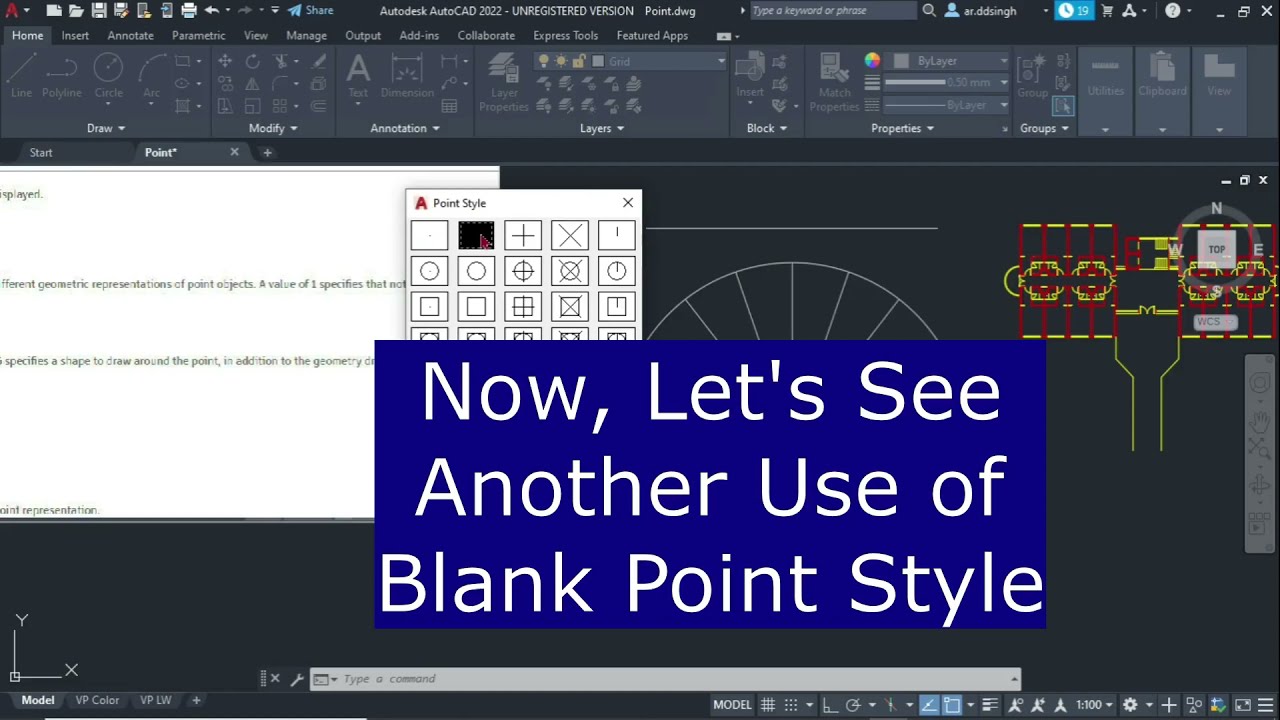Toggle lineweight display in status bar
The width and height of the screenshot is (1280, 720).
991,705
